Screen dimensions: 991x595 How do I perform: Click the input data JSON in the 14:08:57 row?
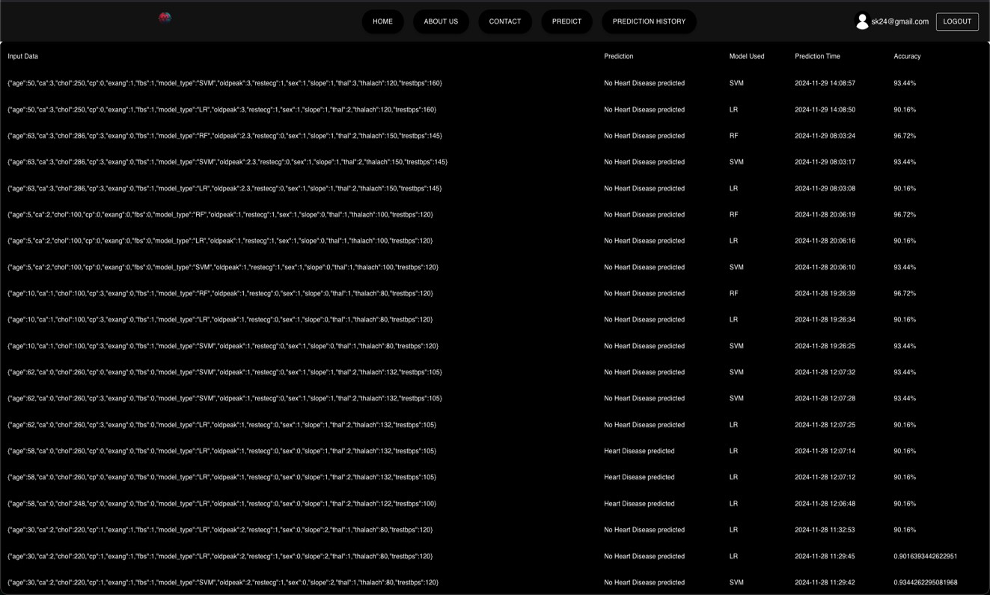(225, 83)
